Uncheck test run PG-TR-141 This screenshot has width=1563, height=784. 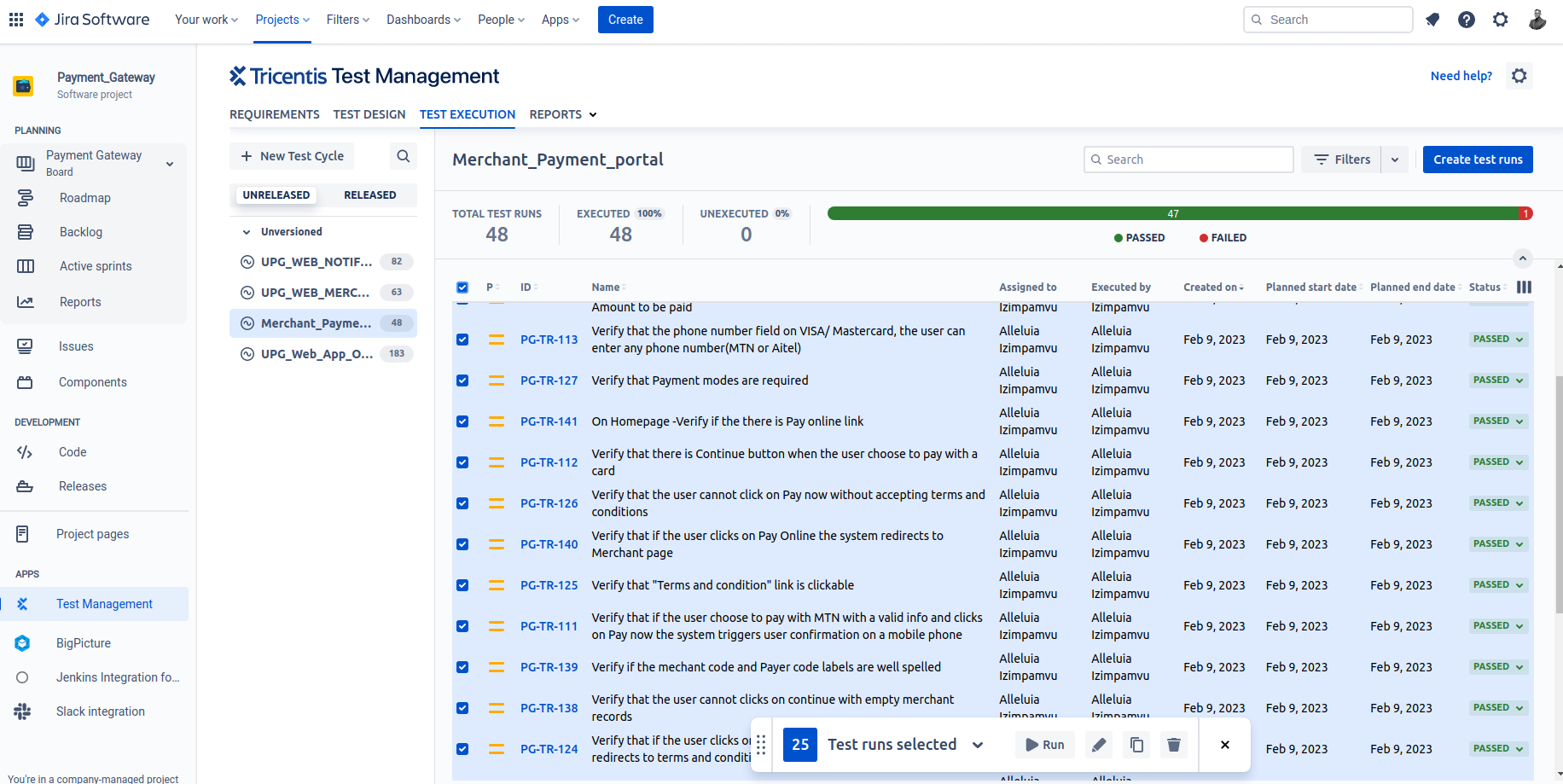(462, 421)
